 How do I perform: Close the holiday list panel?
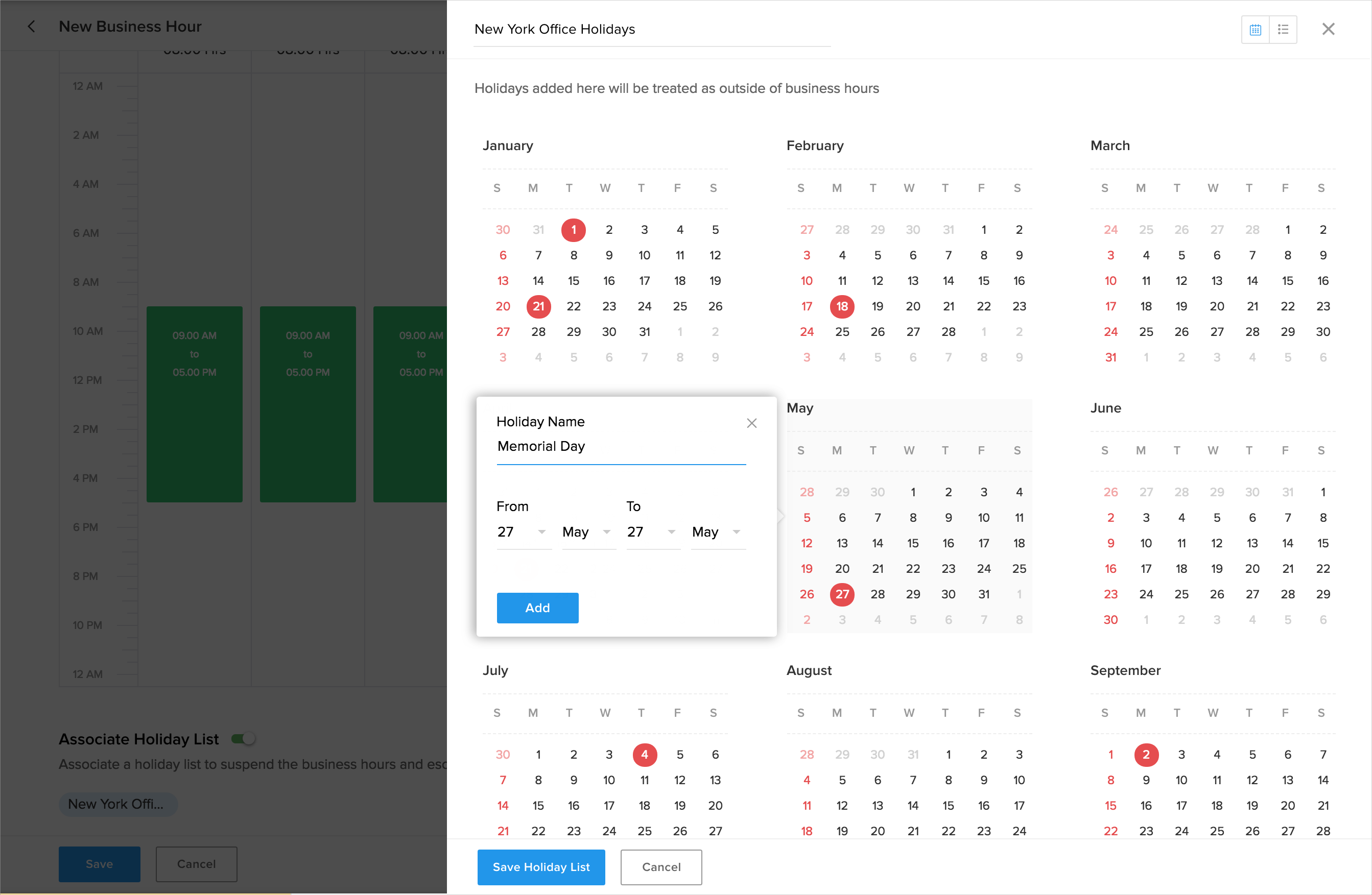tap(1328, 30)
